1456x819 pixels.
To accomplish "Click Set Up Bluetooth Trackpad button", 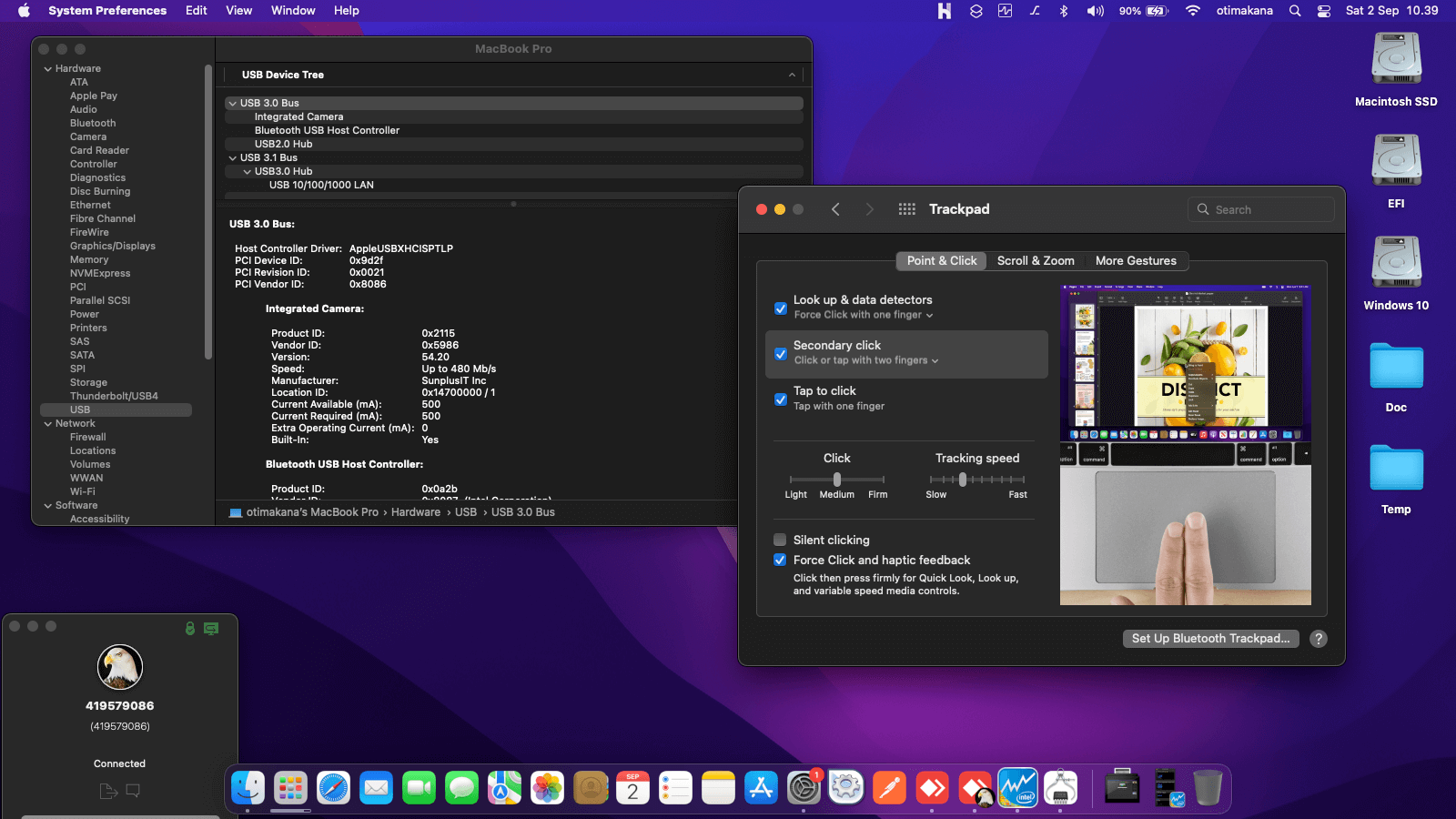I will [x=1210, y=639].
